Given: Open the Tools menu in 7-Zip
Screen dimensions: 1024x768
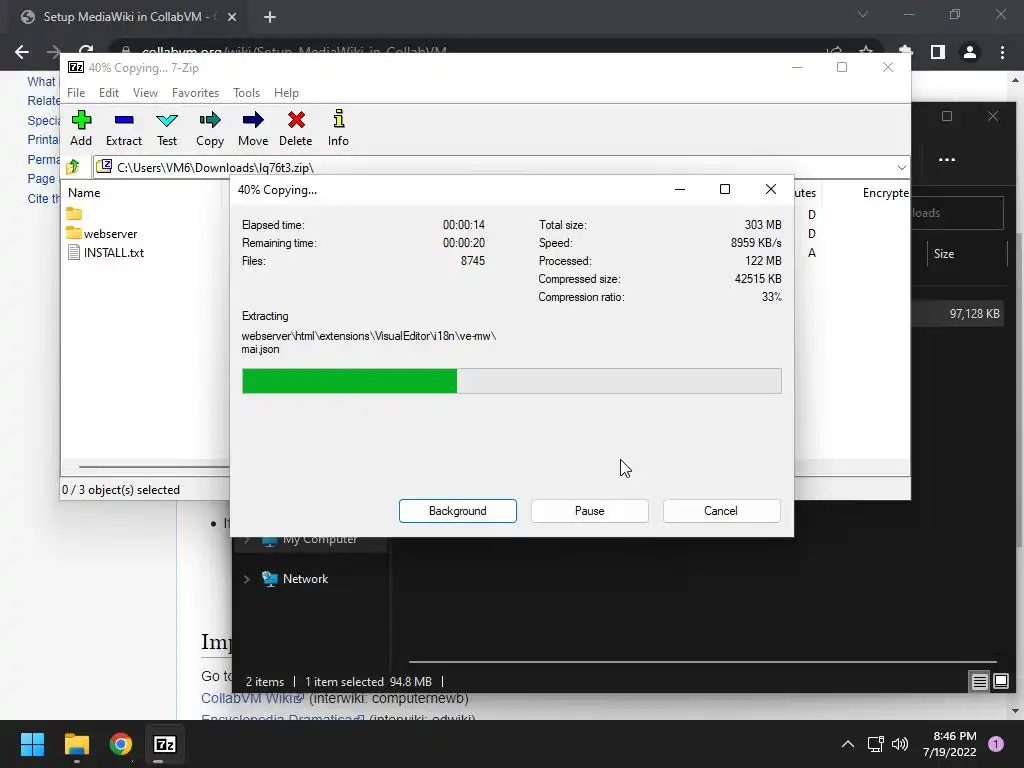Looking at the screenshot, I should click(x=246, y=93).
